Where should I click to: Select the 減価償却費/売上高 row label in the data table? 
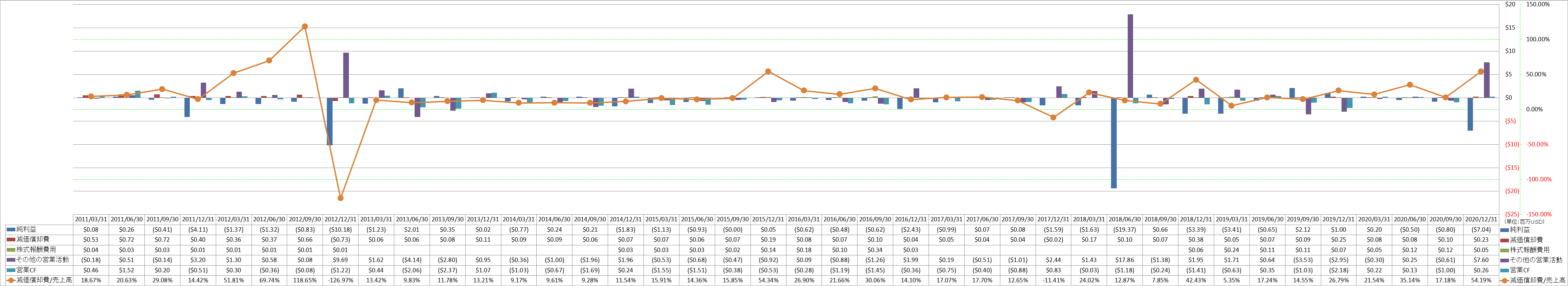click(x=44, y=281)
